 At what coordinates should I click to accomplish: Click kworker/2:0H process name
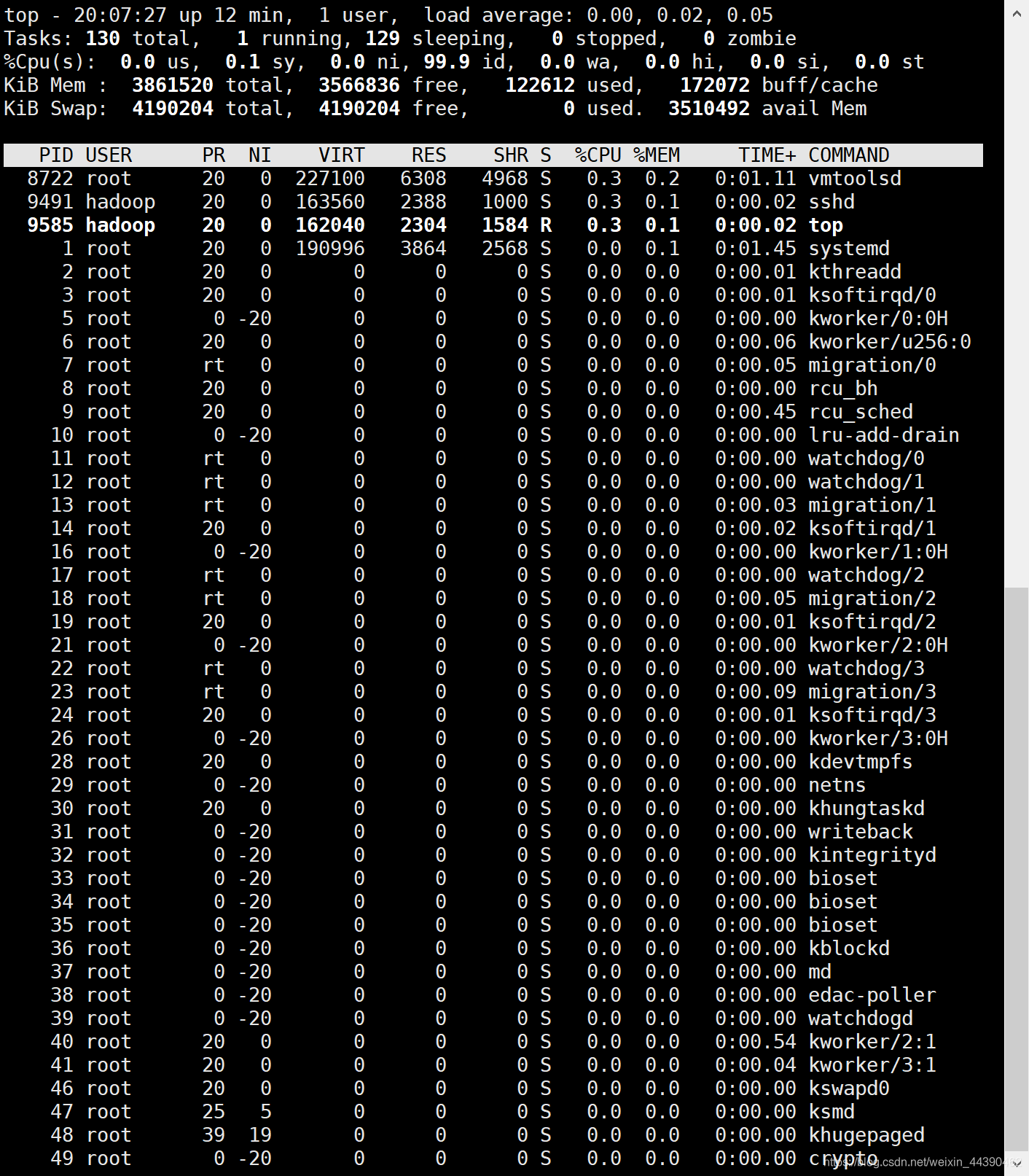878,645
